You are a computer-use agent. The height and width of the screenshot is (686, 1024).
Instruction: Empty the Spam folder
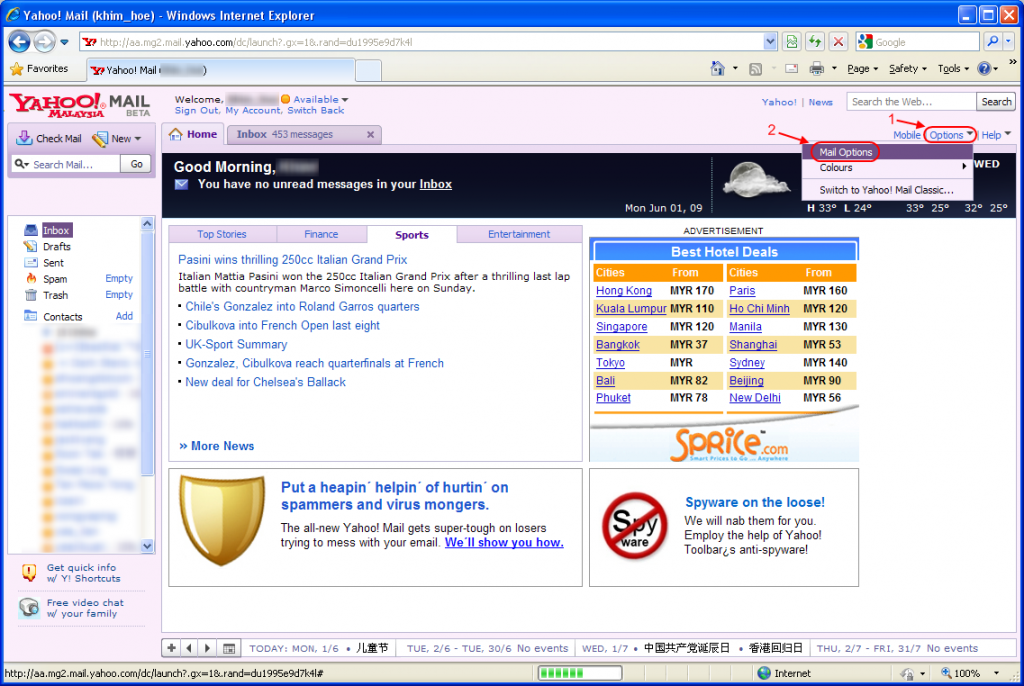pyautogui.click(x=119, y=279)
